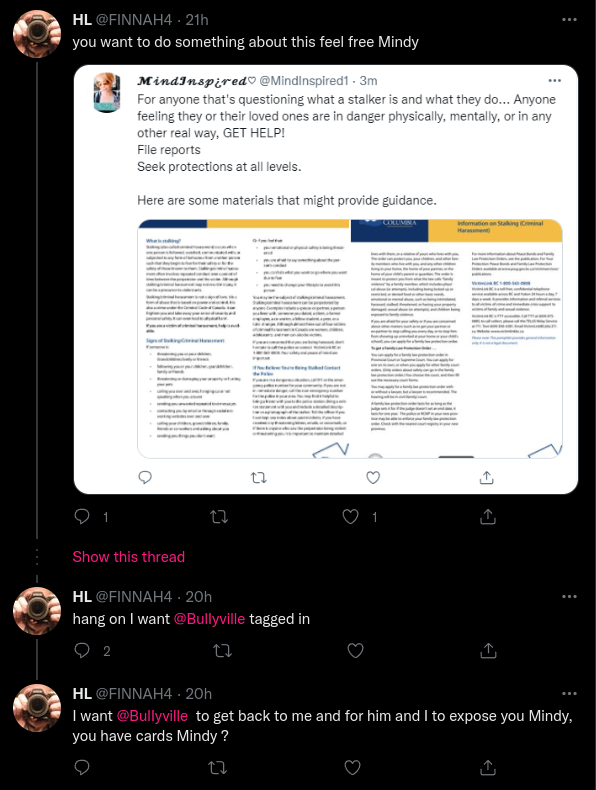Retweet the 'expose you Mindy' tweet
This screenshot has width=596, height=790.
[x=218, y=767]
